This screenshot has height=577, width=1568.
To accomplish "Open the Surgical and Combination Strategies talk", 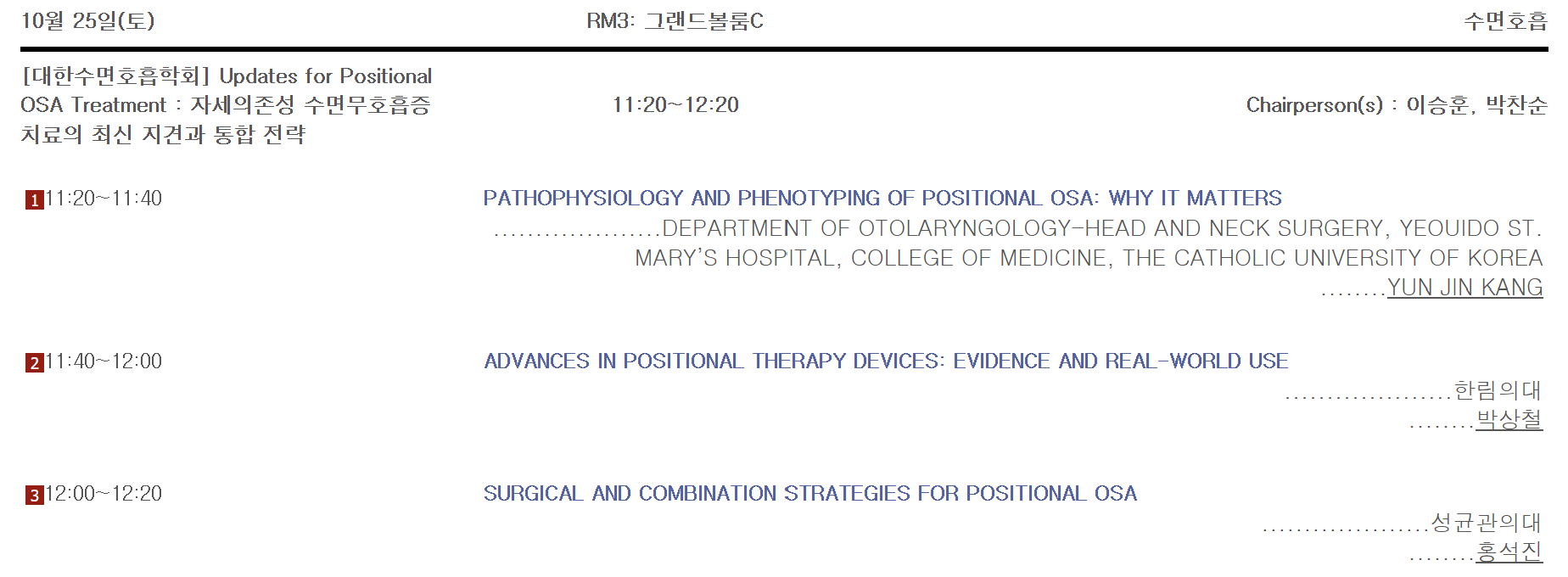I will 809,494.
